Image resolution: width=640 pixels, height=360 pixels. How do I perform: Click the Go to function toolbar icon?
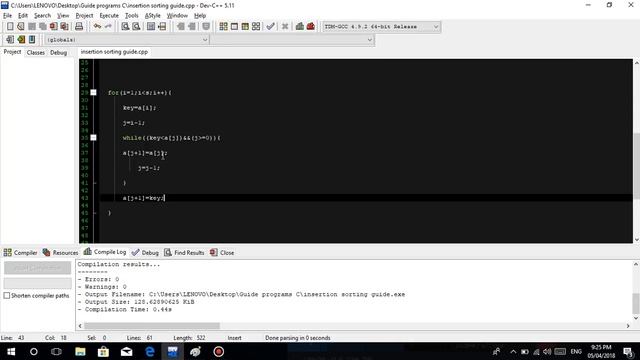pos(151,27)
